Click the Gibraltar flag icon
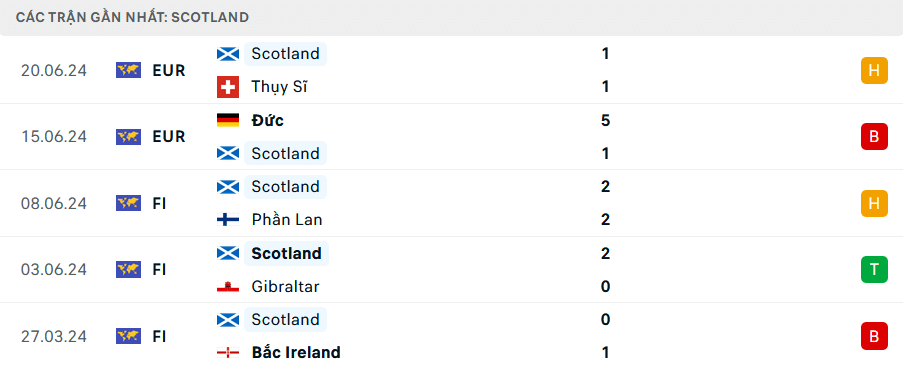The image size is (903, 367). click(228, 286)
